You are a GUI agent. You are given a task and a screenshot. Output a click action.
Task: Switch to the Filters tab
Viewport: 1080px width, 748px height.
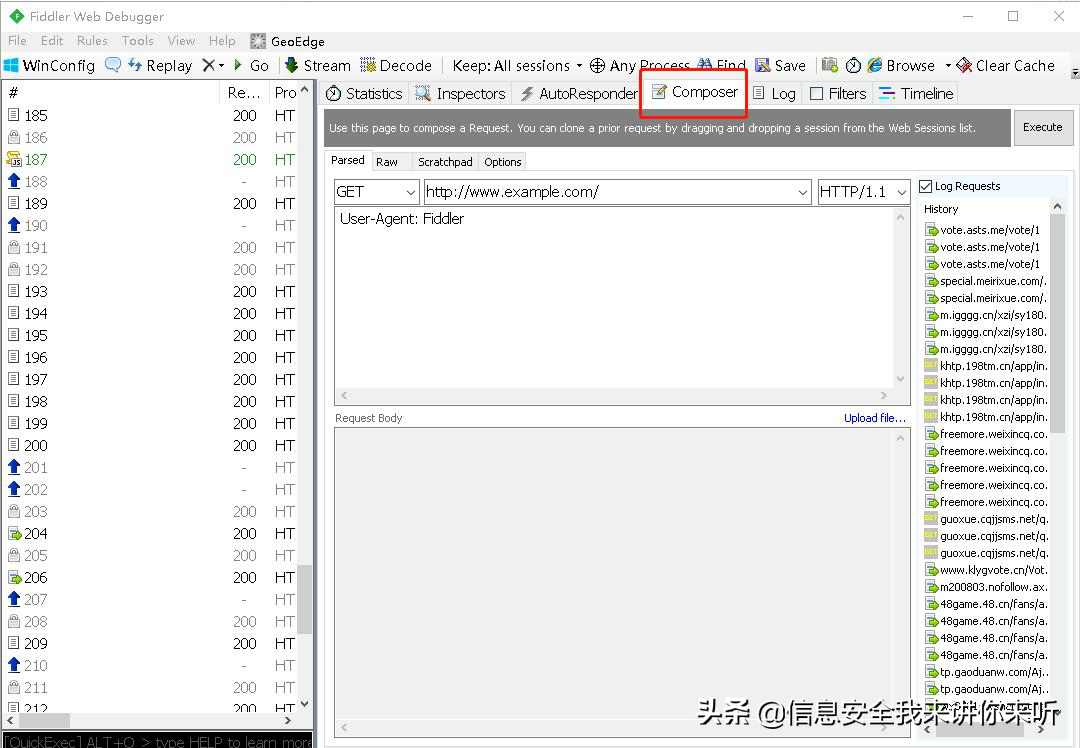point(838,94)
